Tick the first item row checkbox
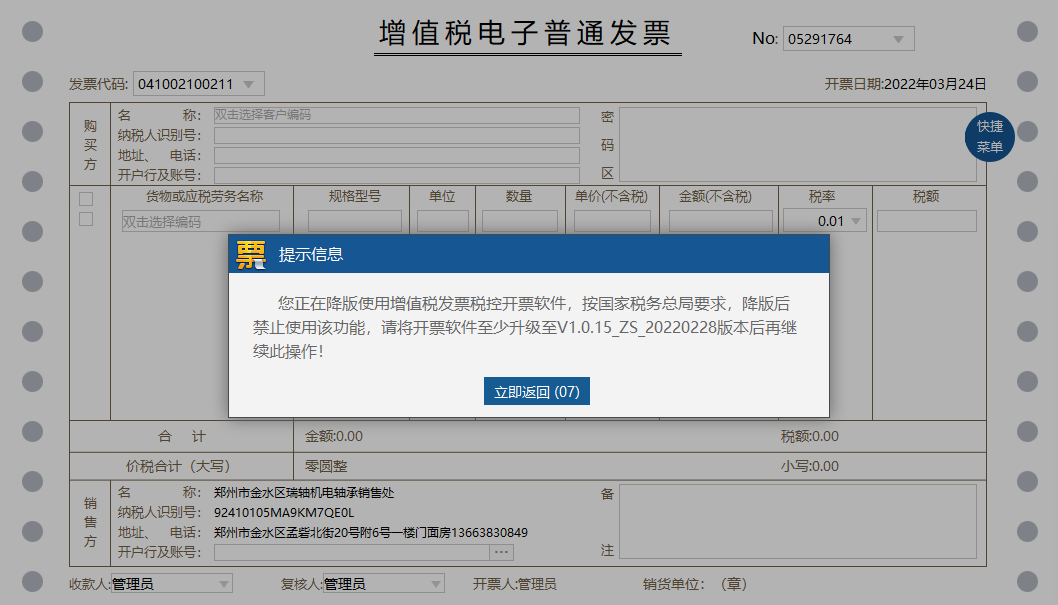Image resolution: width=1058 pixels, height=605 pixels. [x=86, y=199]
